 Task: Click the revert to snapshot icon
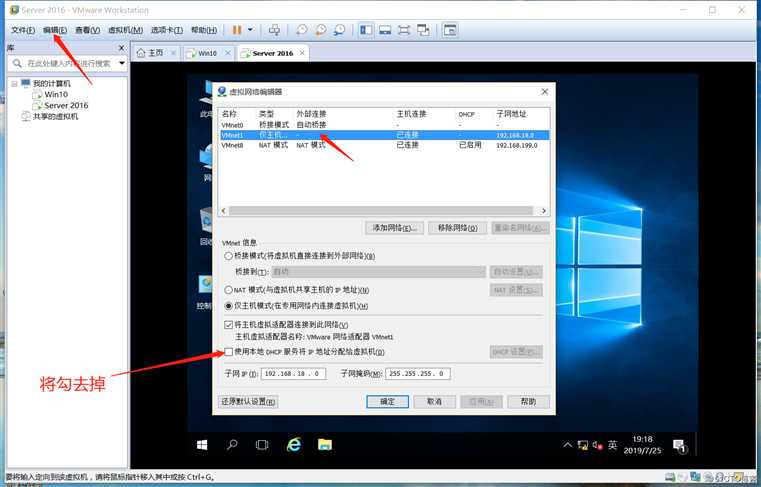pyautogui.click(x=320, y=30)
